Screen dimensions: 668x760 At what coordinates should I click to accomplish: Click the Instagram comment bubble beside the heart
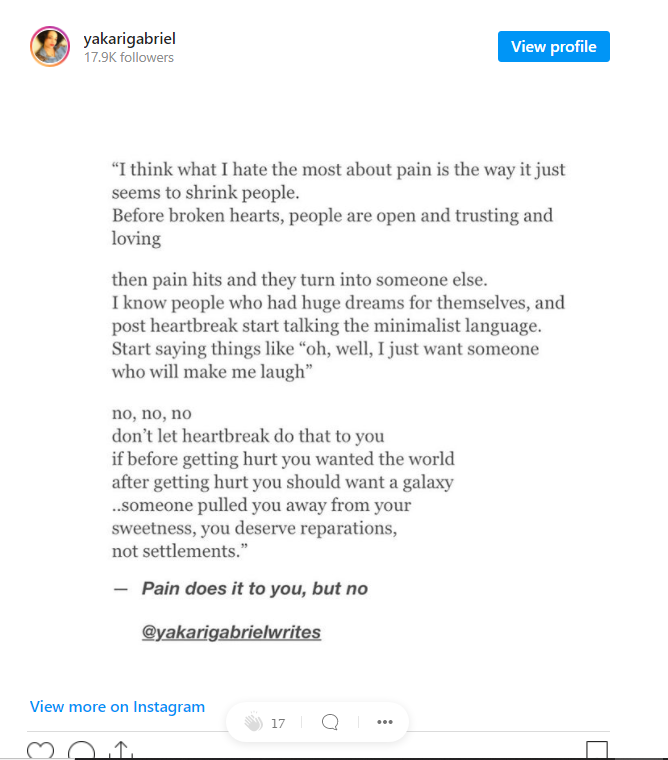point(81,750)
